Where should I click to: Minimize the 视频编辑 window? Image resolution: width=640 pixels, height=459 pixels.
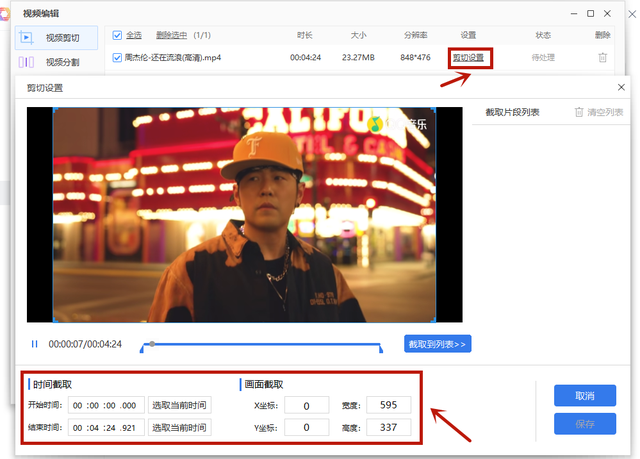tap(574, 13)
